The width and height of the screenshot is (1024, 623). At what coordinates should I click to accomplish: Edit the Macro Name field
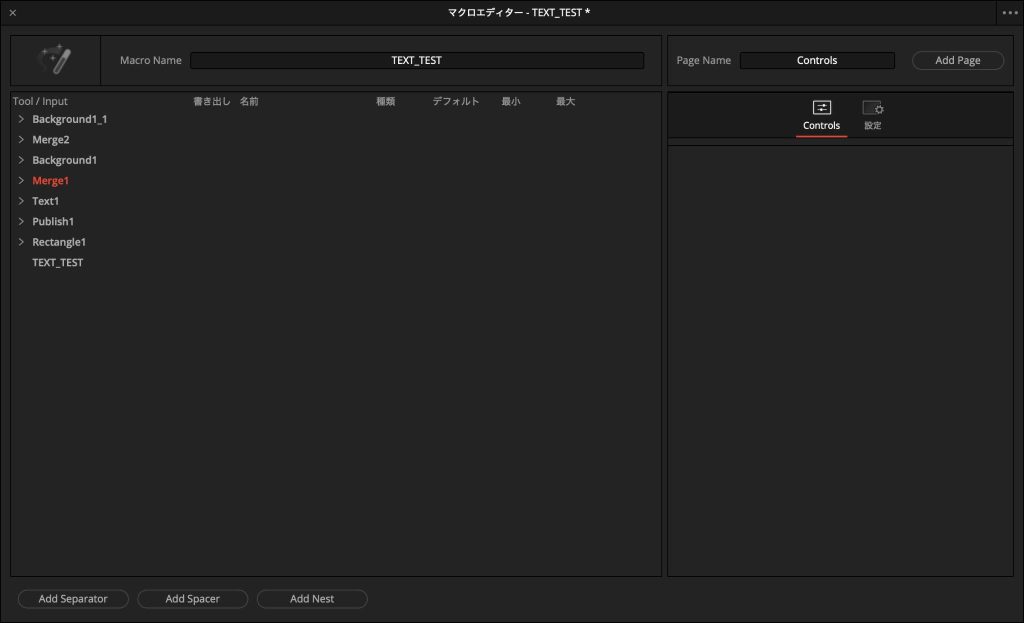(x=417, y=60)
